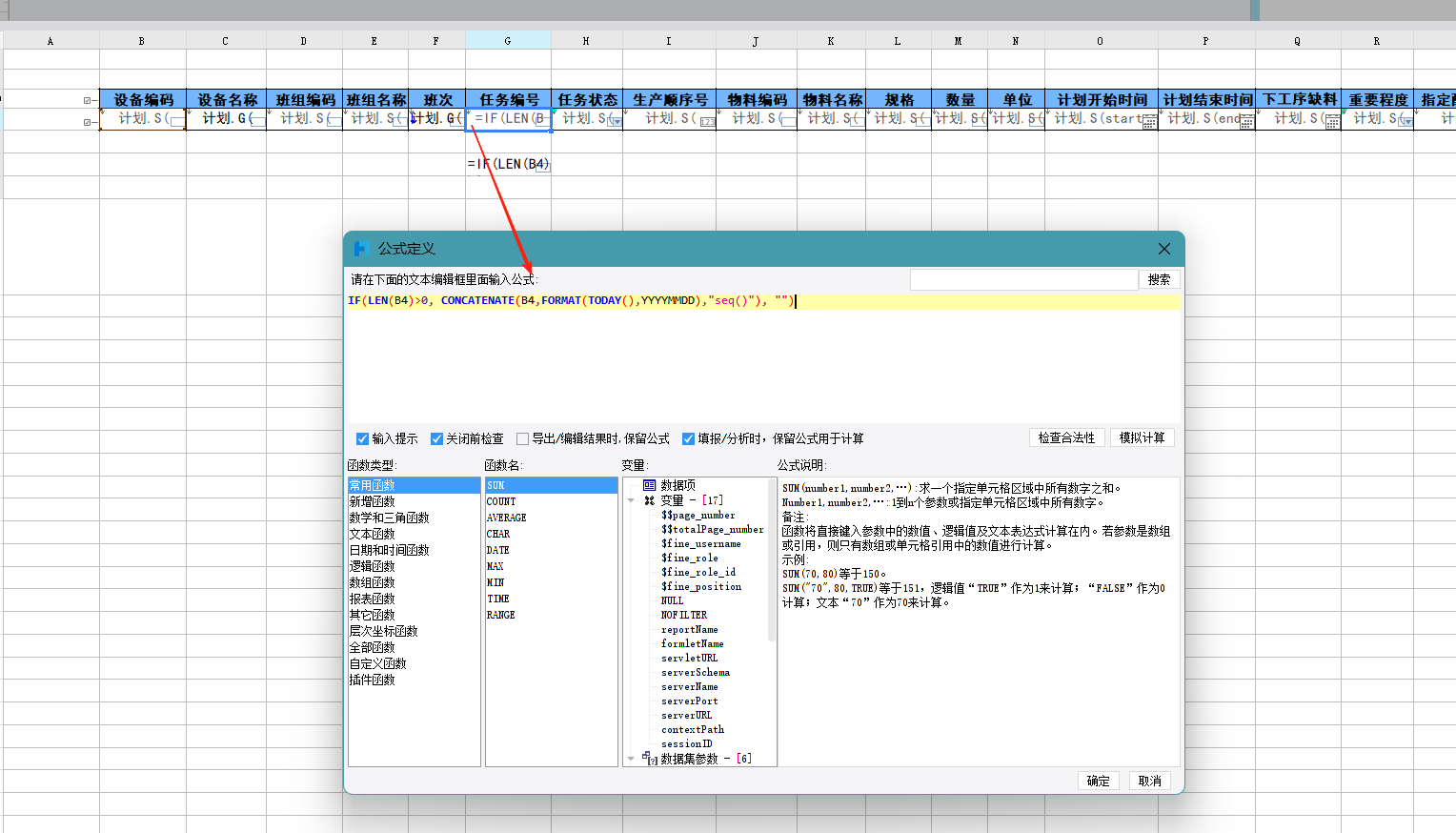Uncheck the 关闭前检查 checkbox
This screenshot has height=833, width=1456.
pyautogui.click(x=436, y=438)
